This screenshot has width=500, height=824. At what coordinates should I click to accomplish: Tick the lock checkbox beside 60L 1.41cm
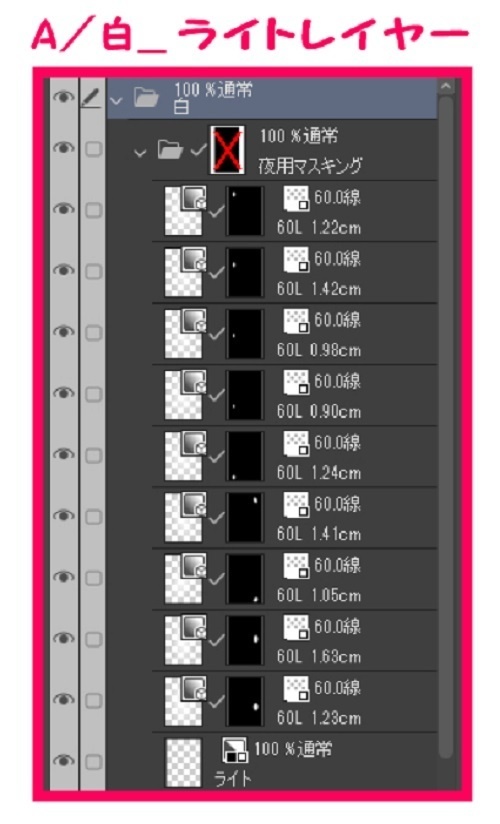point(94,517)
